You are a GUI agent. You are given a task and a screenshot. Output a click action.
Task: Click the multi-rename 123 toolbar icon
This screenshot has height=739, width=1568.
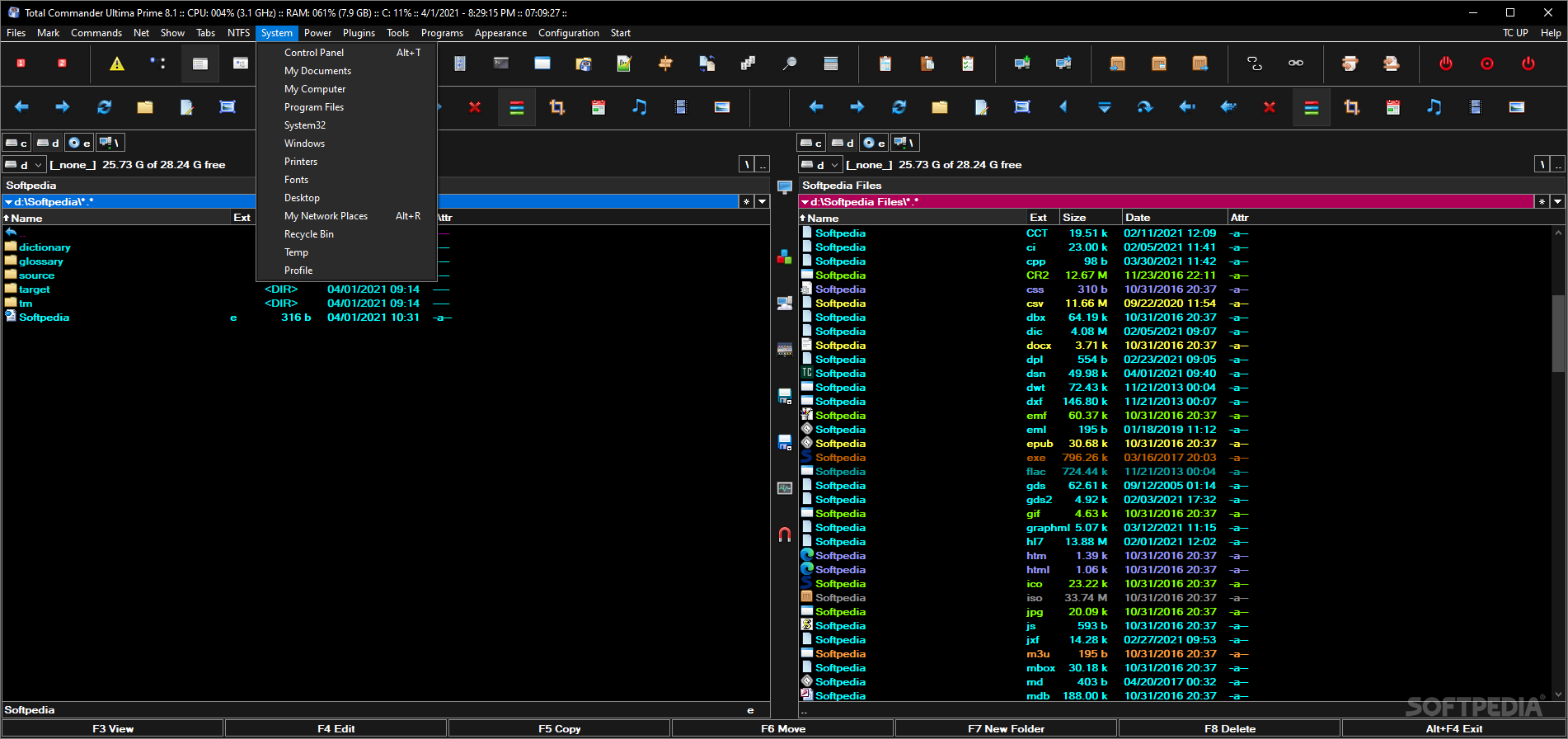(748, 64)
